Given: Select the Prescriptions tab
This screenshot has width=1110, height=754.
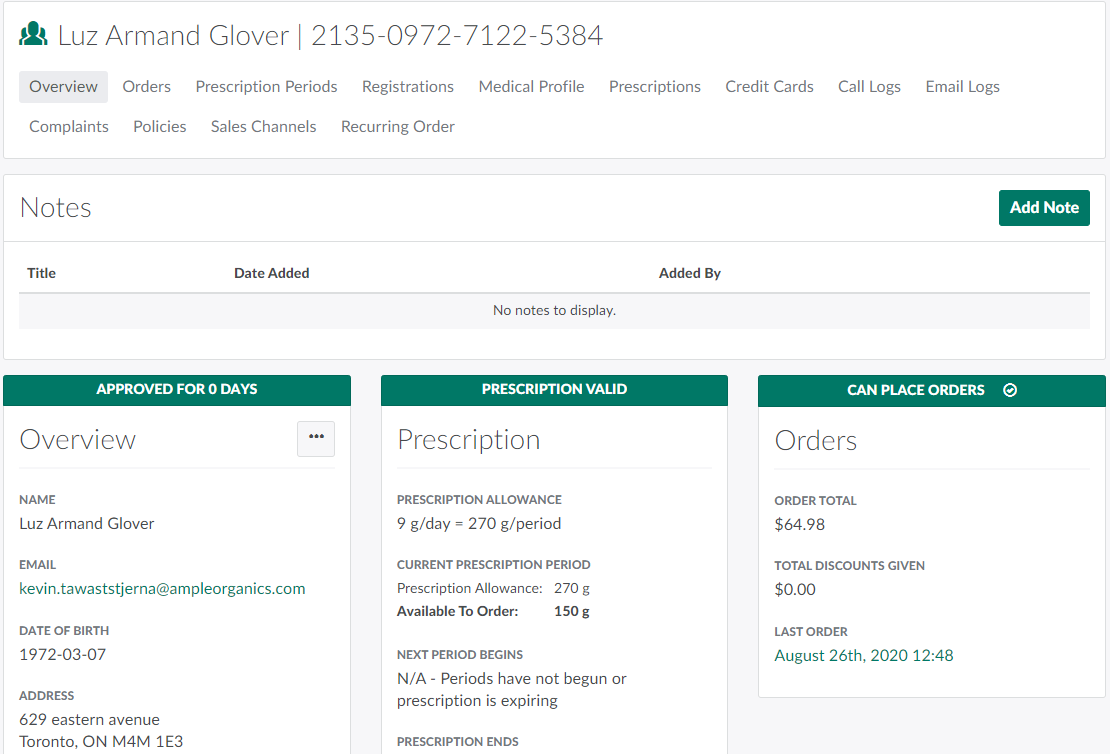Looking at the screenshot, I should [655, 87].
